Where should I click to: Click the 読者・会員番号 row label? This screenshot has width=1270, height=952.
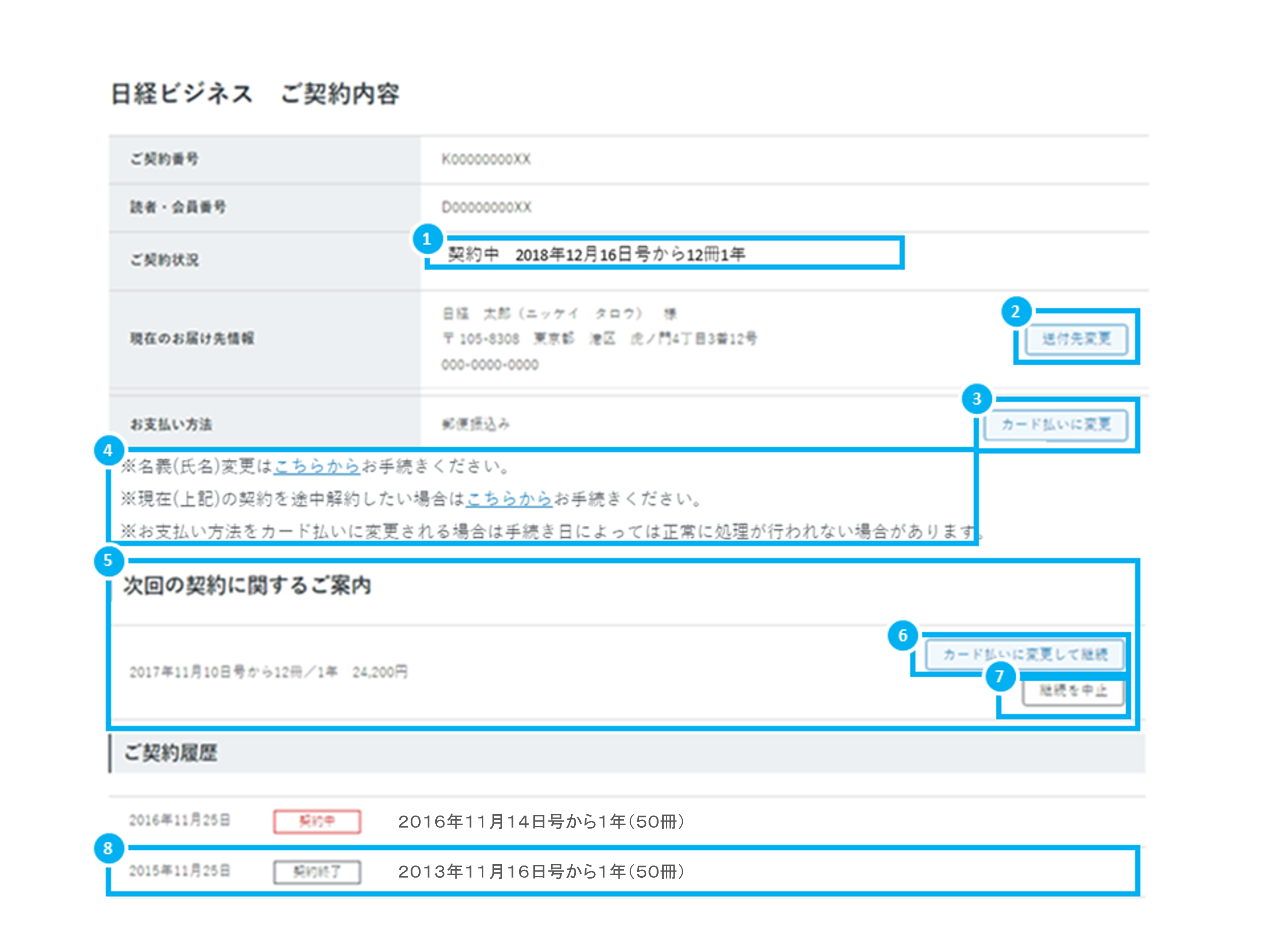click(x=178, y=207)
